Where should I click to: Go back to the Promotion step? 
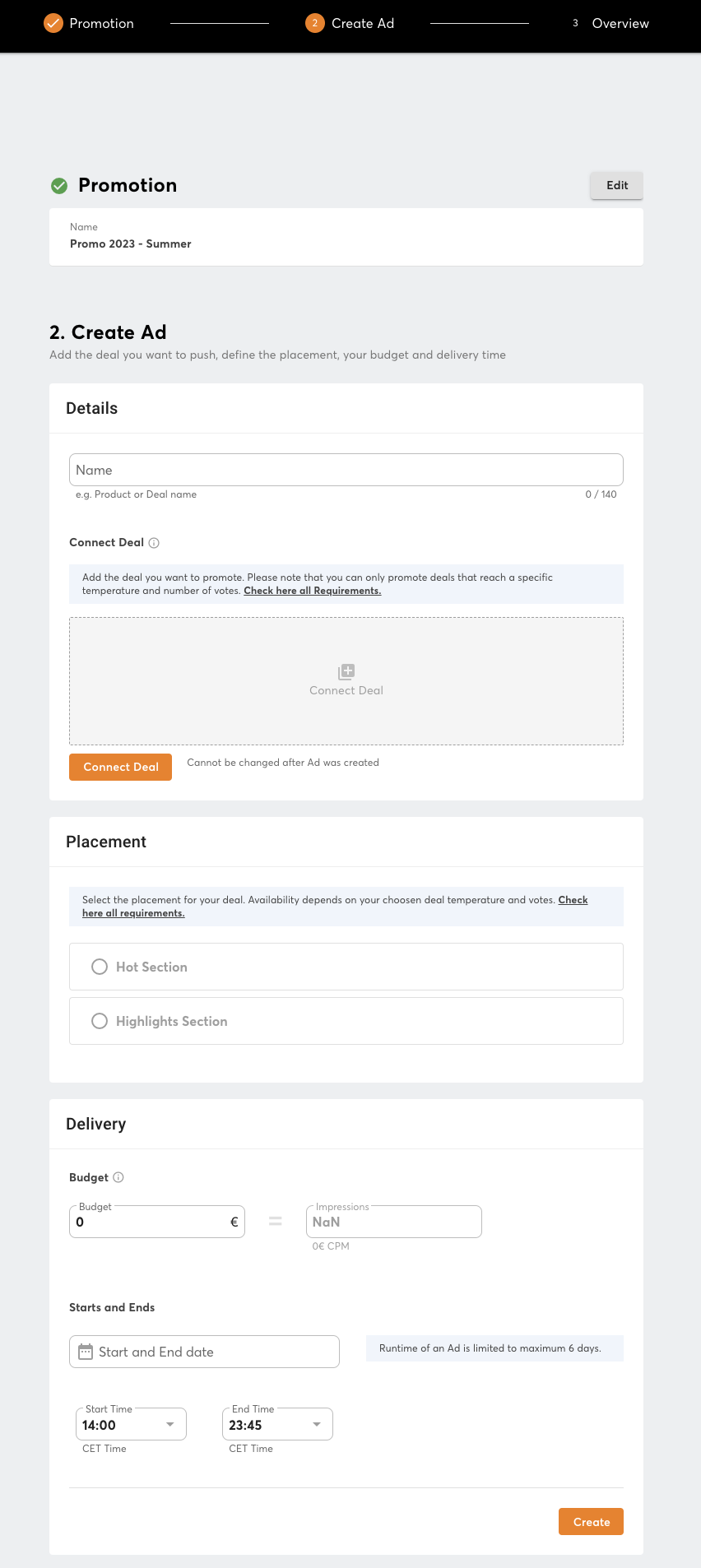point(101,23)
